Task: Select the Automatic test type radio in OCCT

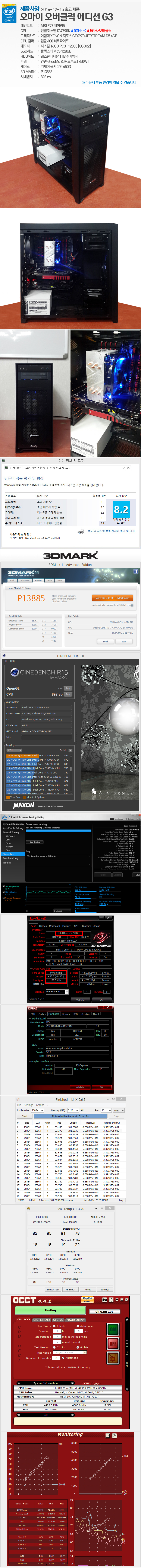Action: tap(78, 1326)
